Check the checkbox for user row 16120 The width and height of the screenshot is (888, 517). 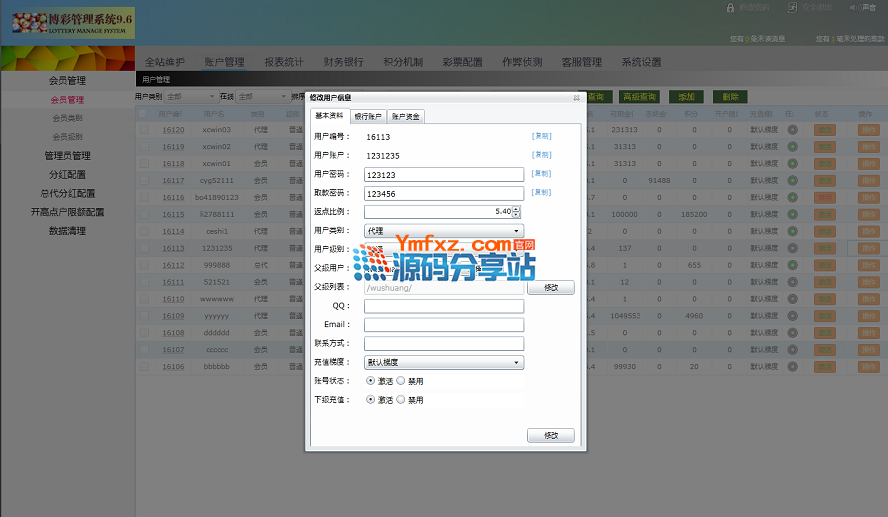pyautogui.click(x=143, y=130)
